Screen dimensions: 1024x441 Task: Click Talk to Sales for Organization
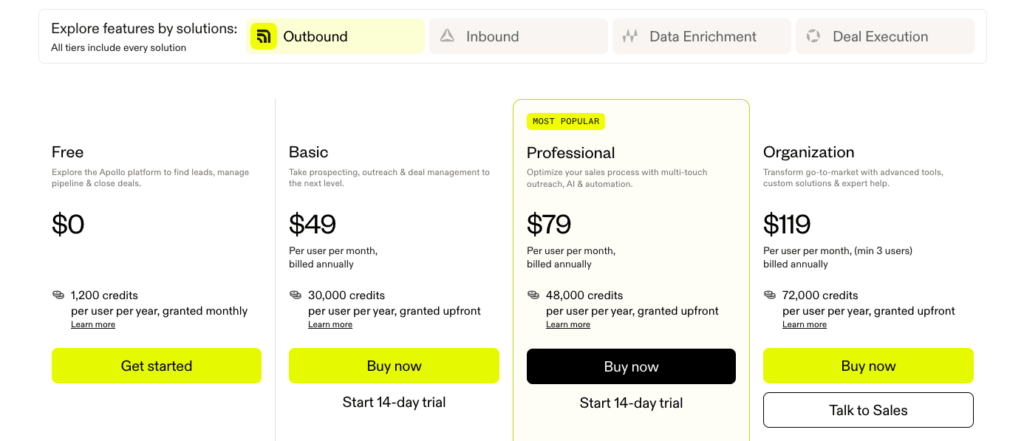(868, 410)
